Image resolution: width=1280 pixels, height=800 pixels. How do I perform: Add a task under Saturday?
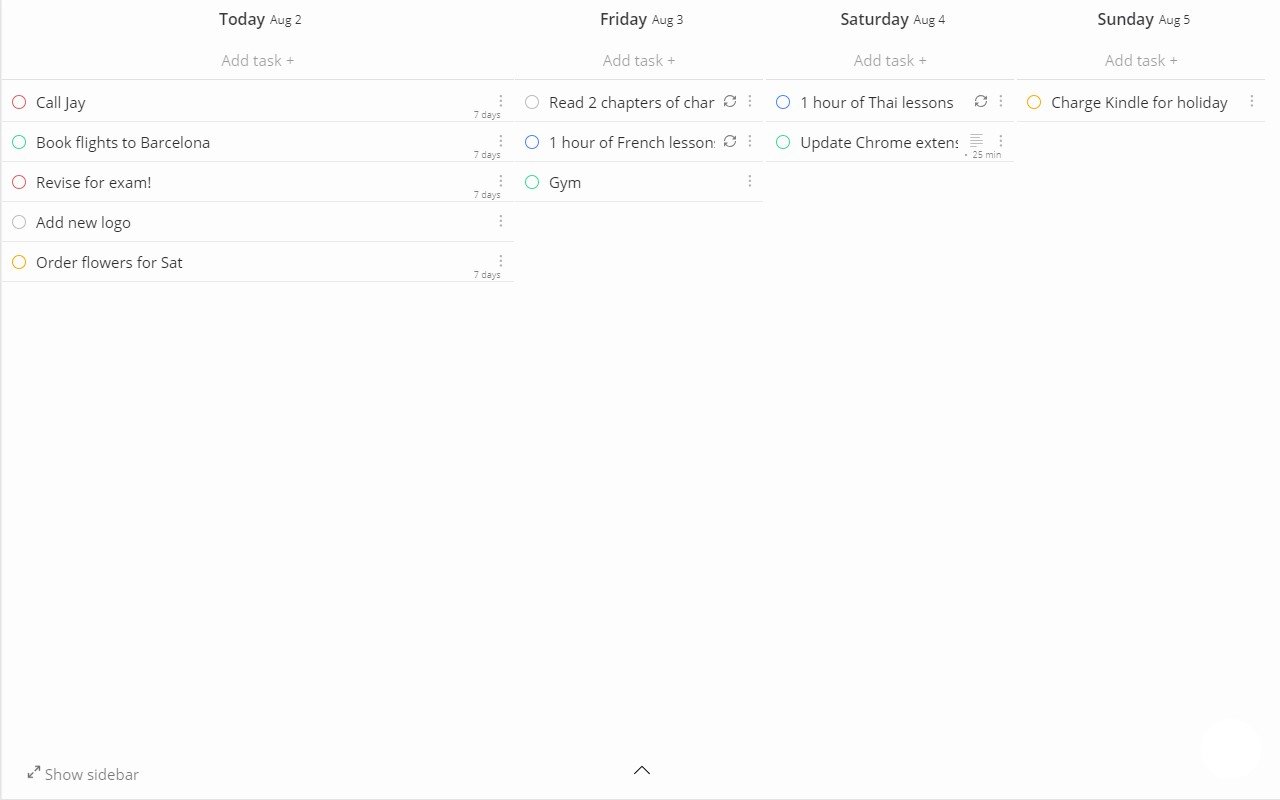[890, 60]
